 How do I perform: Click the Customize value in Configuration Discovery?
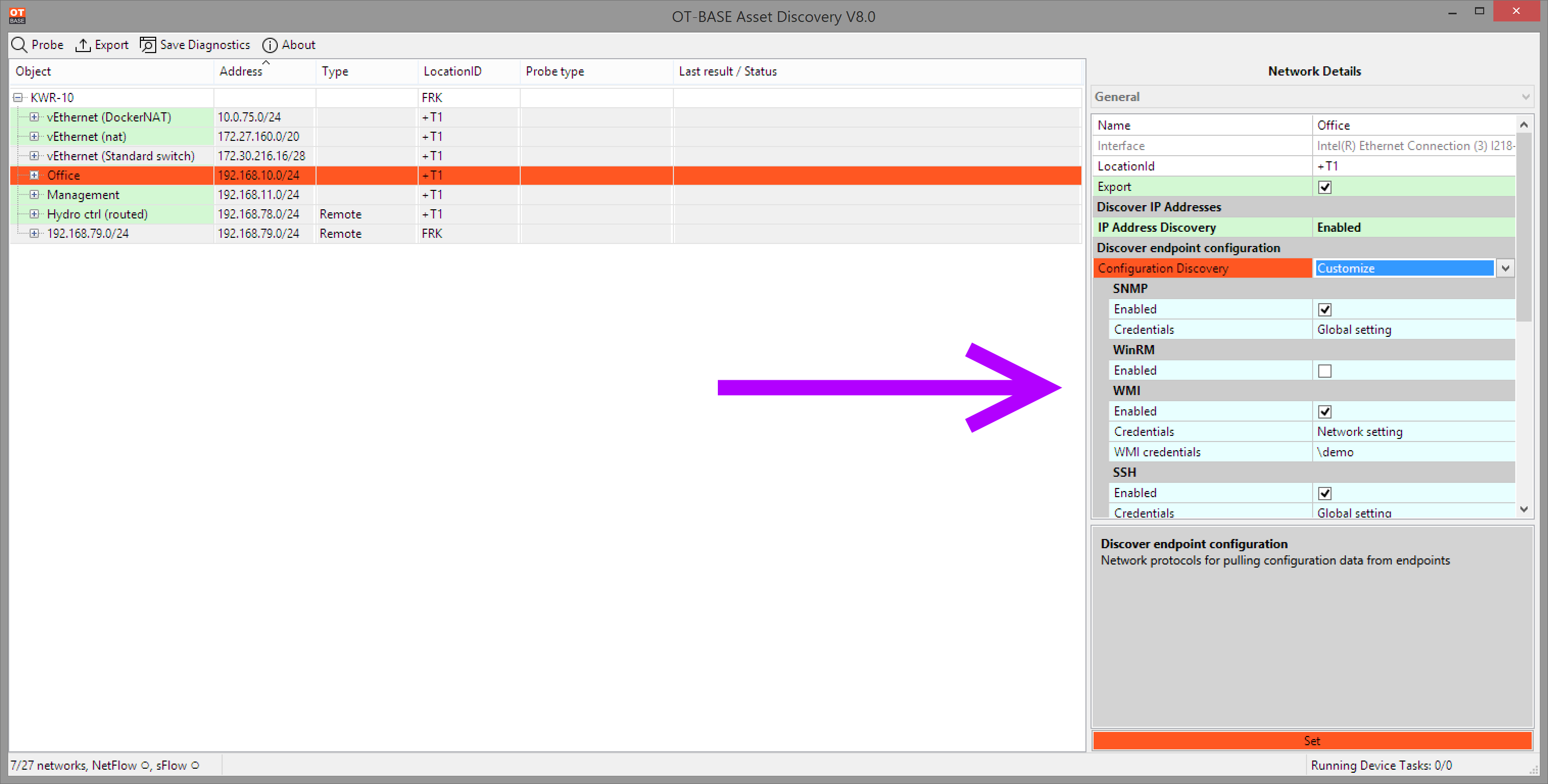(1405, 268)
